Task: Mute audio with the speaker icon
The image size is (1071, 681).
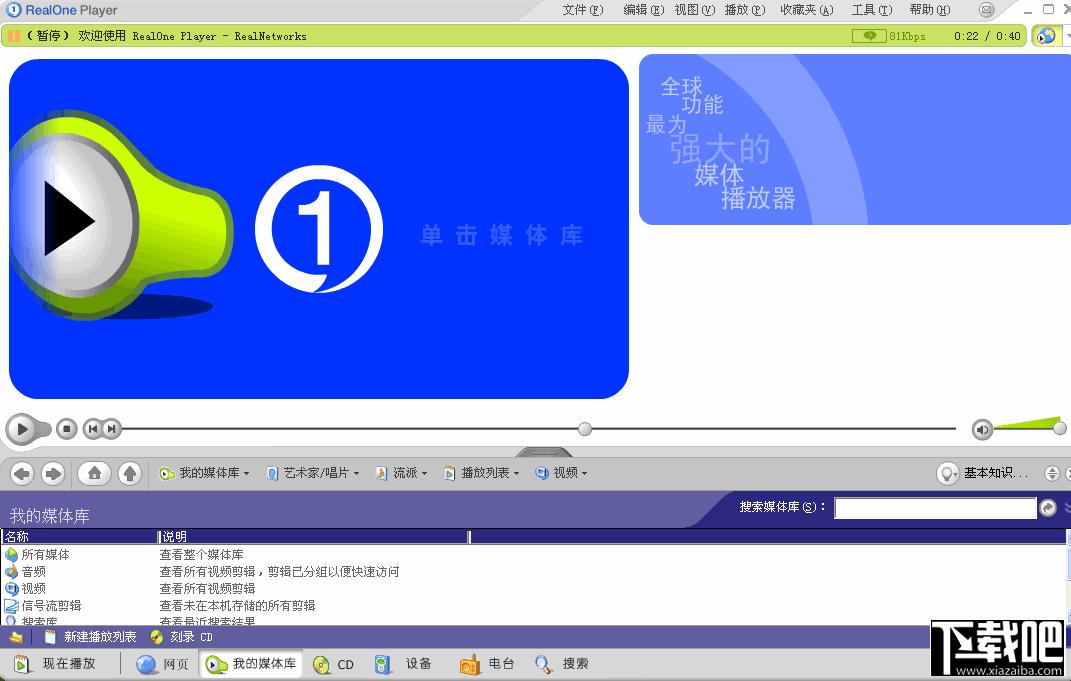Action: point(982,429)
